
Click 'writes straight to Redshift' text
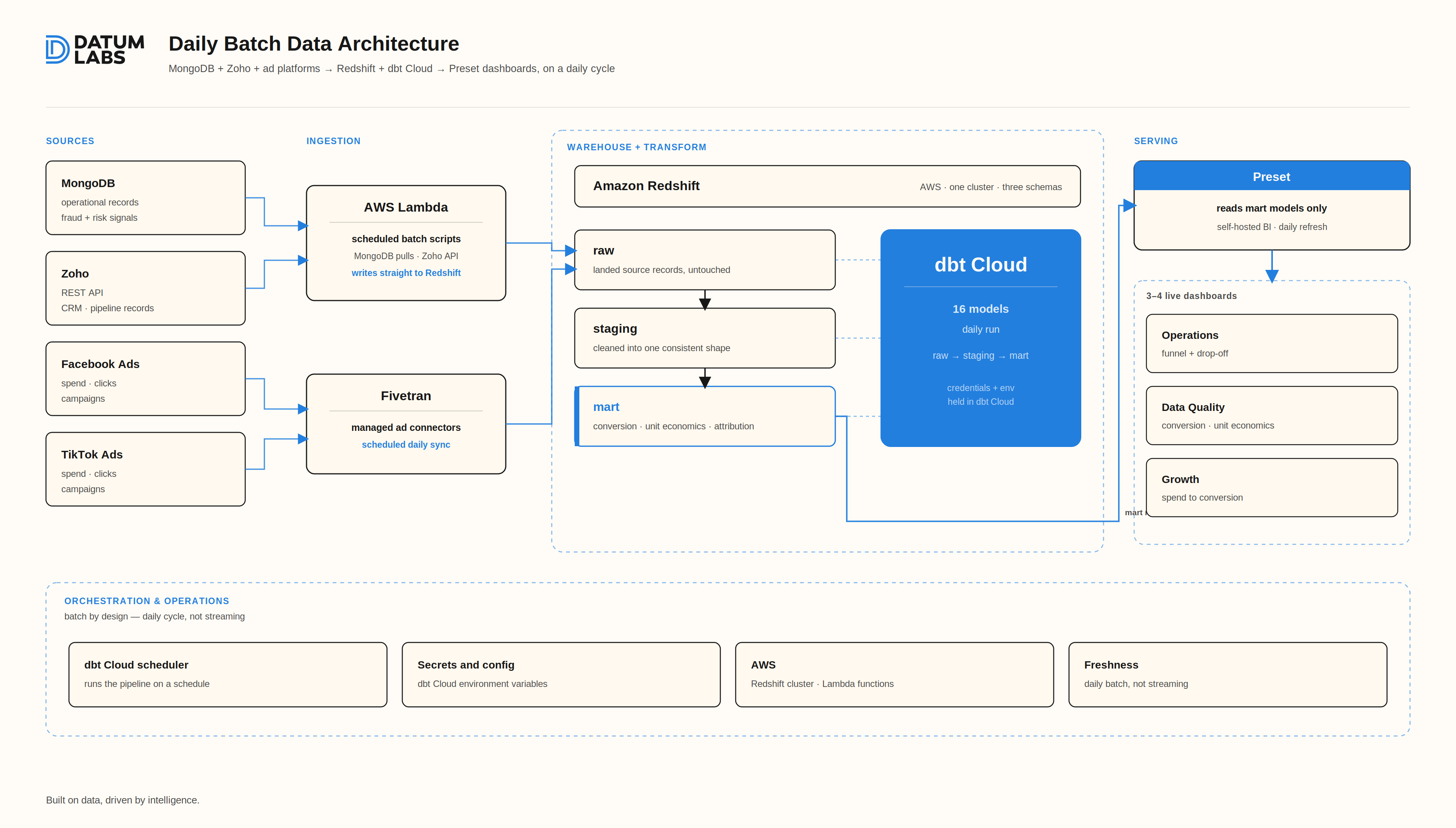click(x=406, y=273)
